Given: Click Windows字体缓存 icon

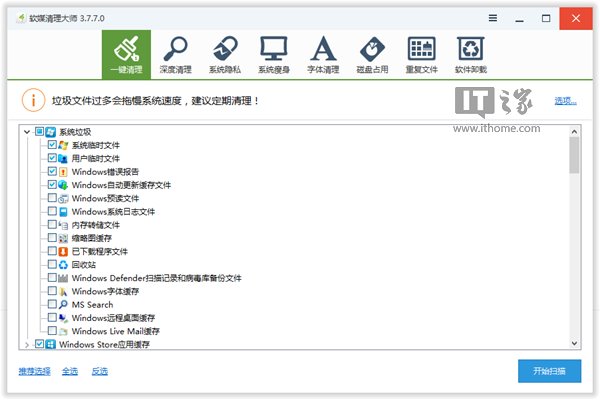Looking at the screenshot, I should 63,291.
